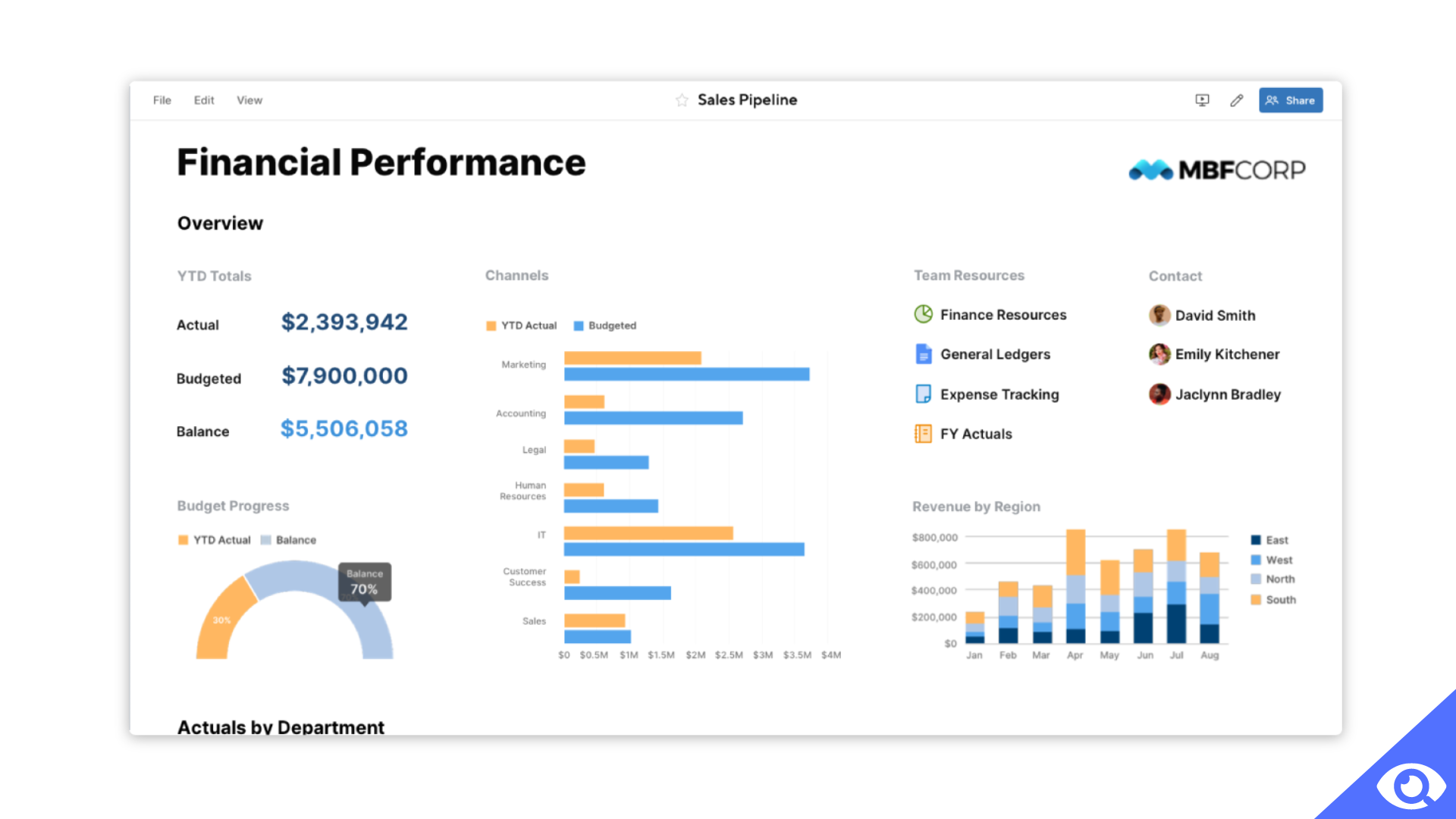Click the Aug revenue stacked bar
The image size is (1456, 819).
pos(1210,598)
